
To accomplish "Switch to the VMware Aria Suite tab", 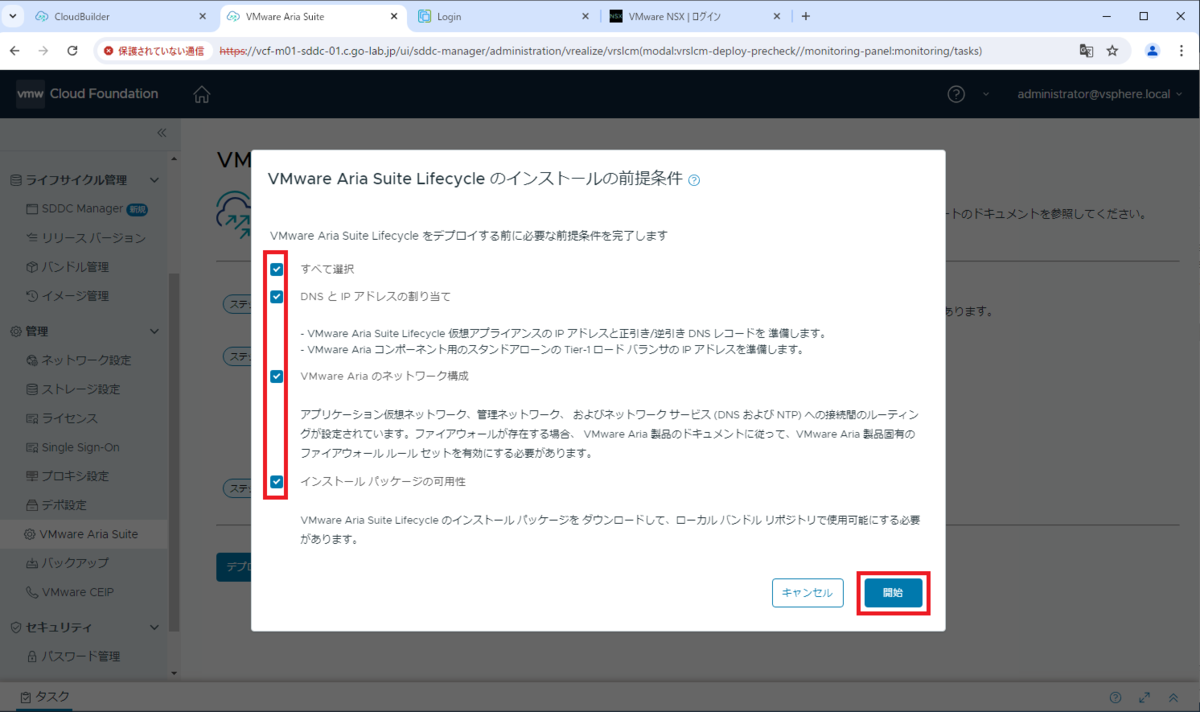I will [x=313, y=16].
